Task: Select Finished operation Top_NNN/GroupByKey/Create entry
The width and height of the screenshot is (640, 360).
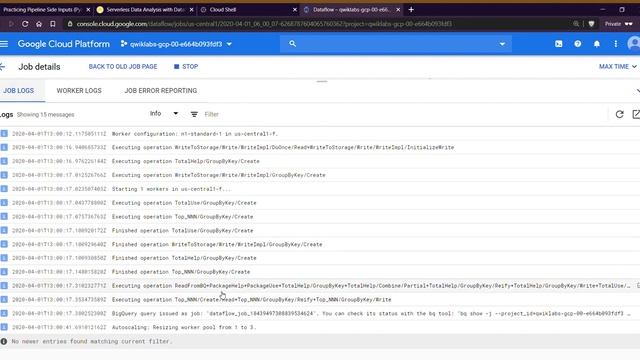Action: coord(320,272)
